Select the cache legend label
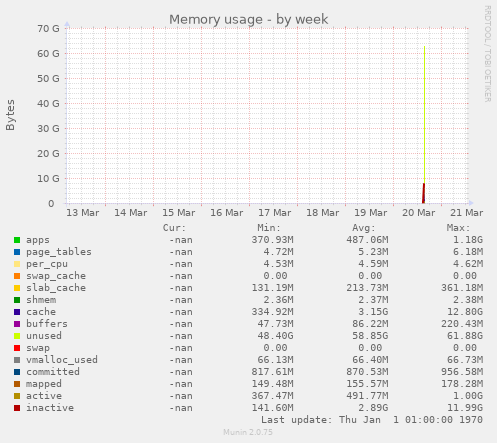 (x=41, y=312)
